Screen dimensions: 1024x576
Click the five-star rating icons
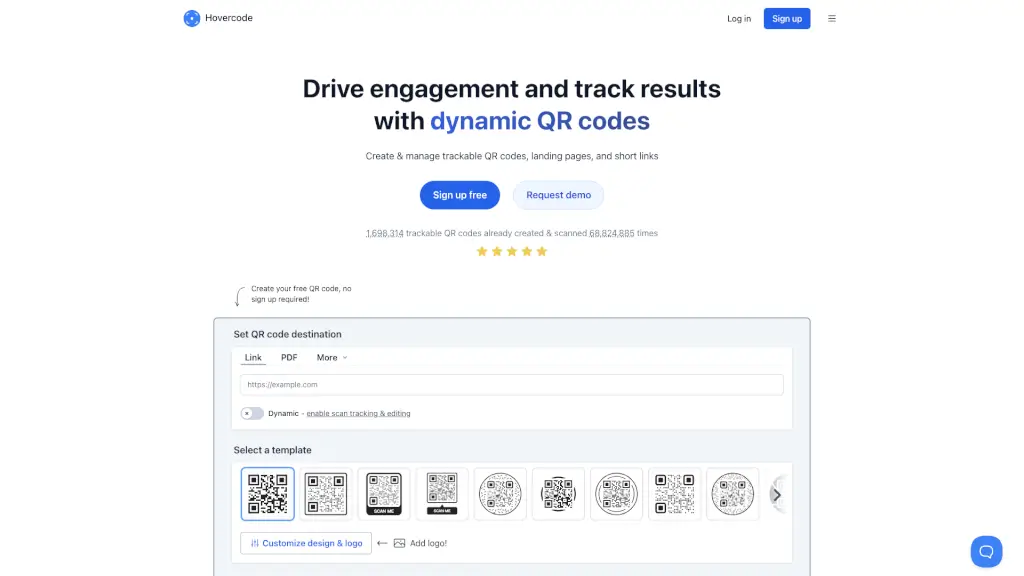[x=512, y=251]
